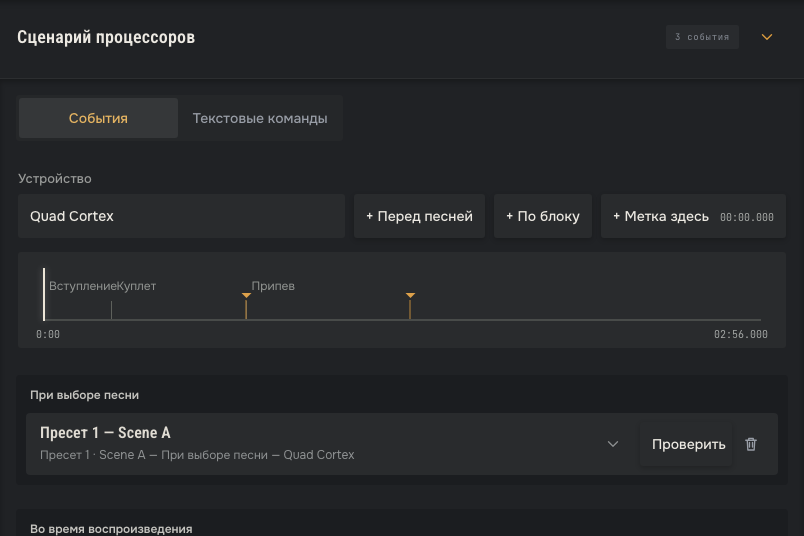Click the 'При выборе песни' section heading

(85, 395)
